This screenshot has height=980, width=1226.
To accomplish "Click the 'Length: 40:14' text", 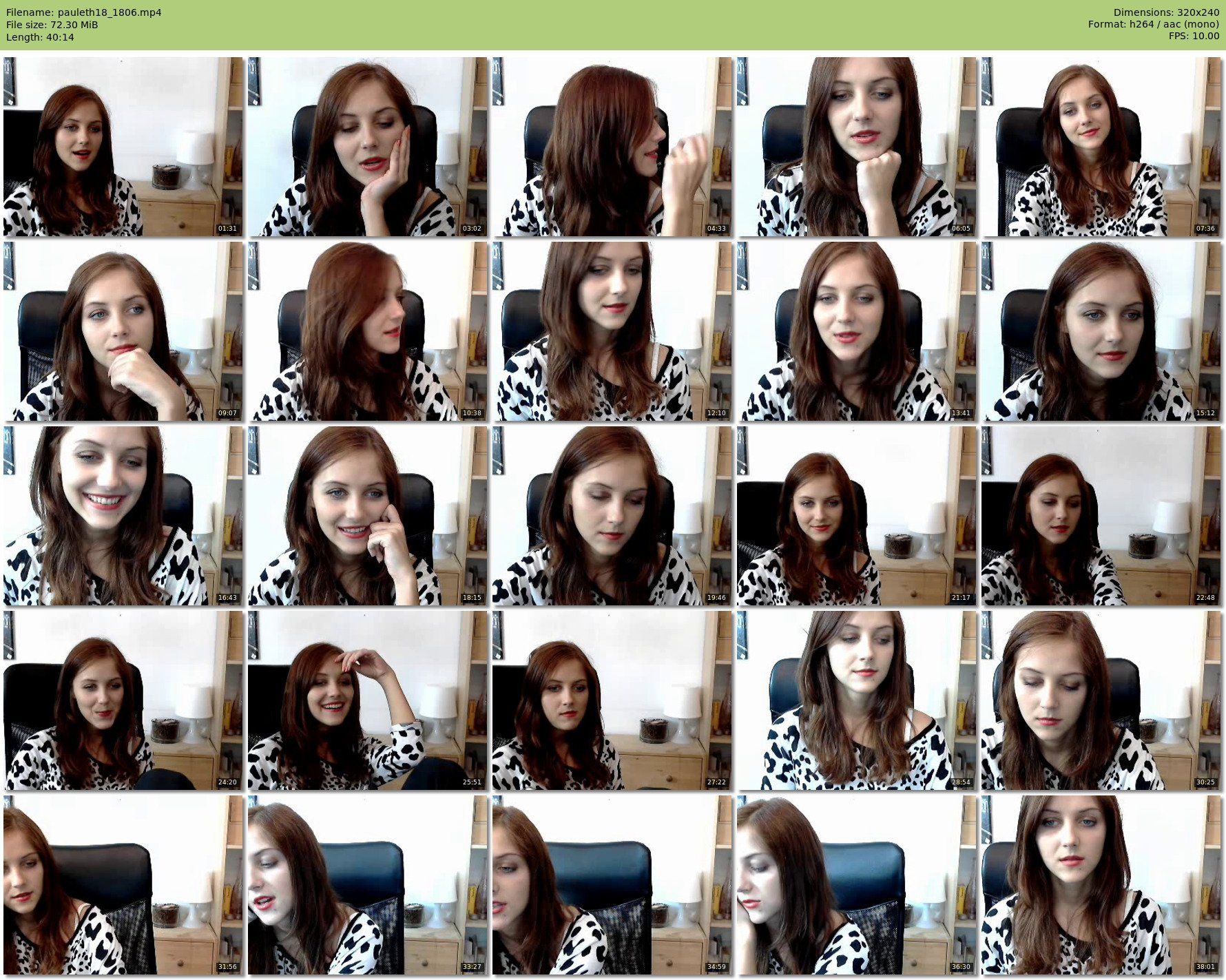I will click(x=40, y=37).
